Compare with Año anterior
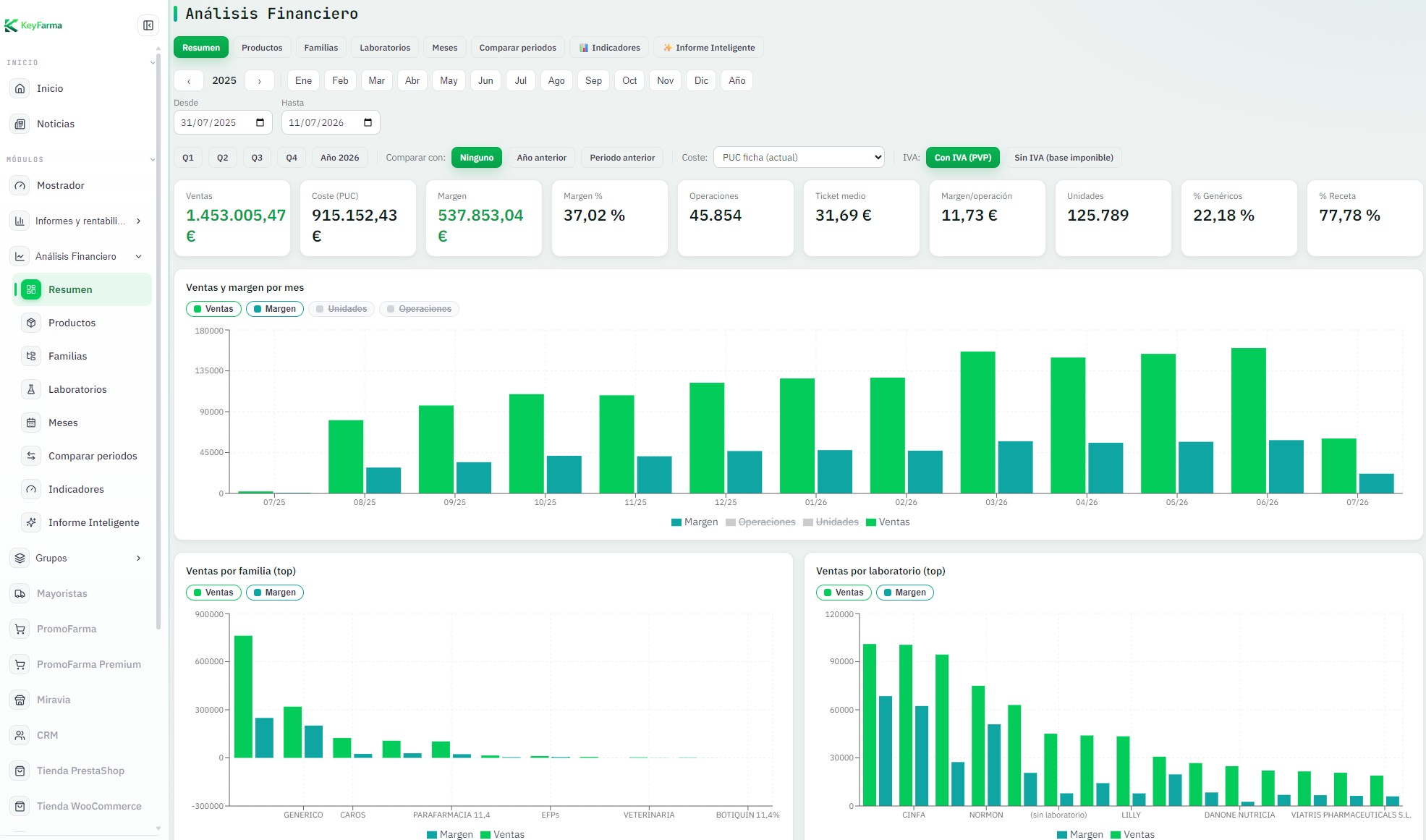This screenshot has width=1426, height=840. coord(541,158)
